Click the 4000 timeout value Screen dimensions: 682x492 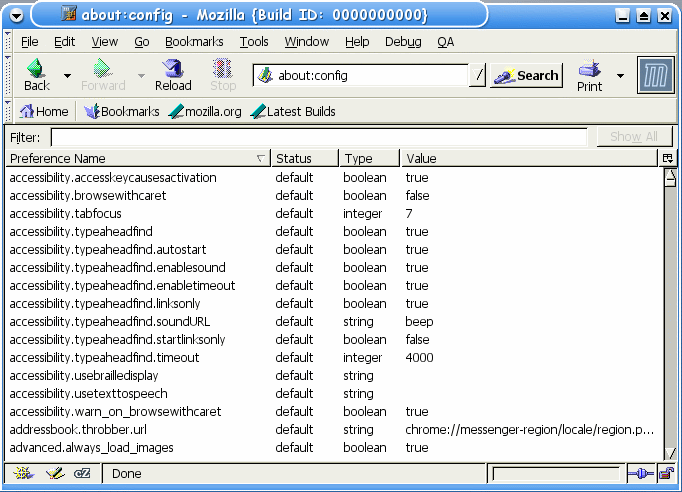coord(419,358)
